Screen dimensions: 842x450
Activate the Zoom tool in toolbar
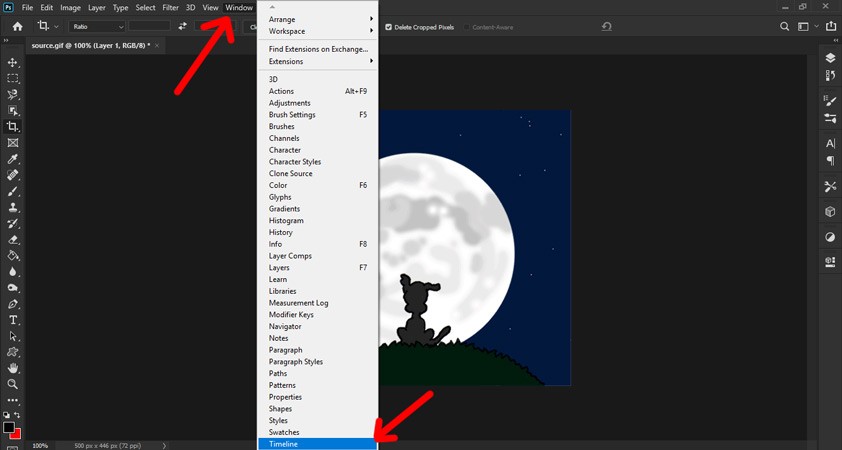pyautogui.click(x=13, y=384)
